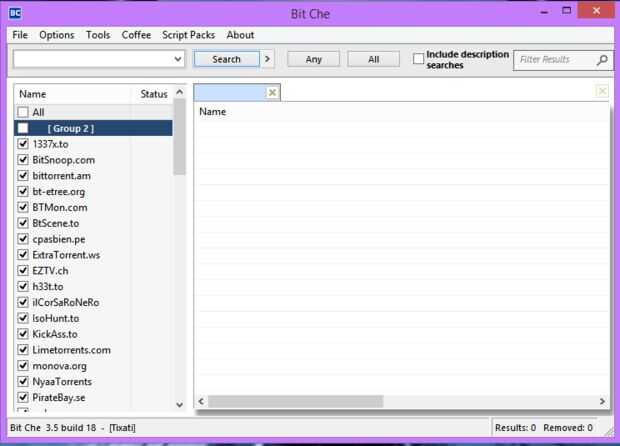Click the faded X at results panel corner
Screen dimensions: 620x446
pos(602,91)
